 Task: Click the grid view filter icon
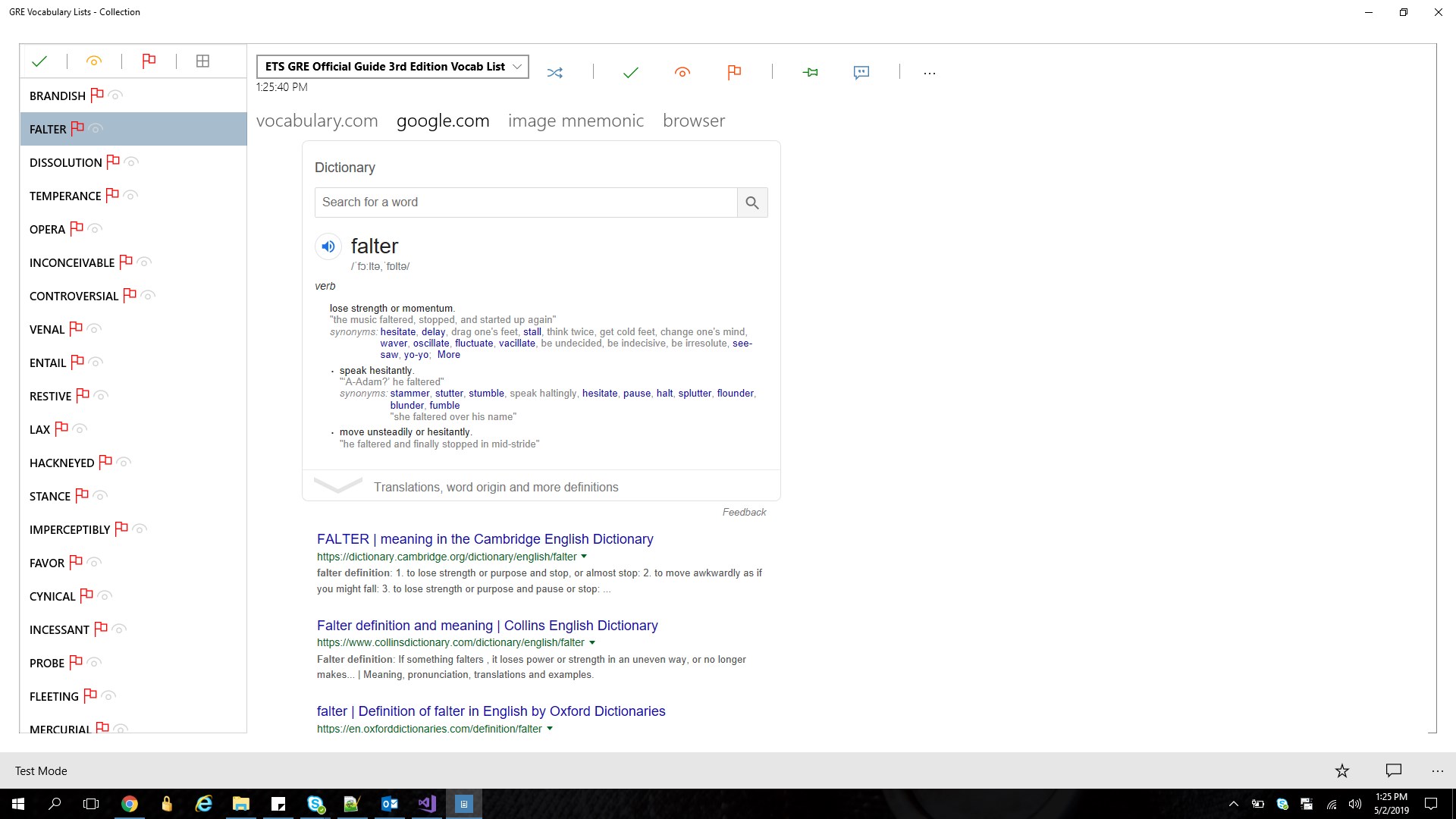coord(202,61)
